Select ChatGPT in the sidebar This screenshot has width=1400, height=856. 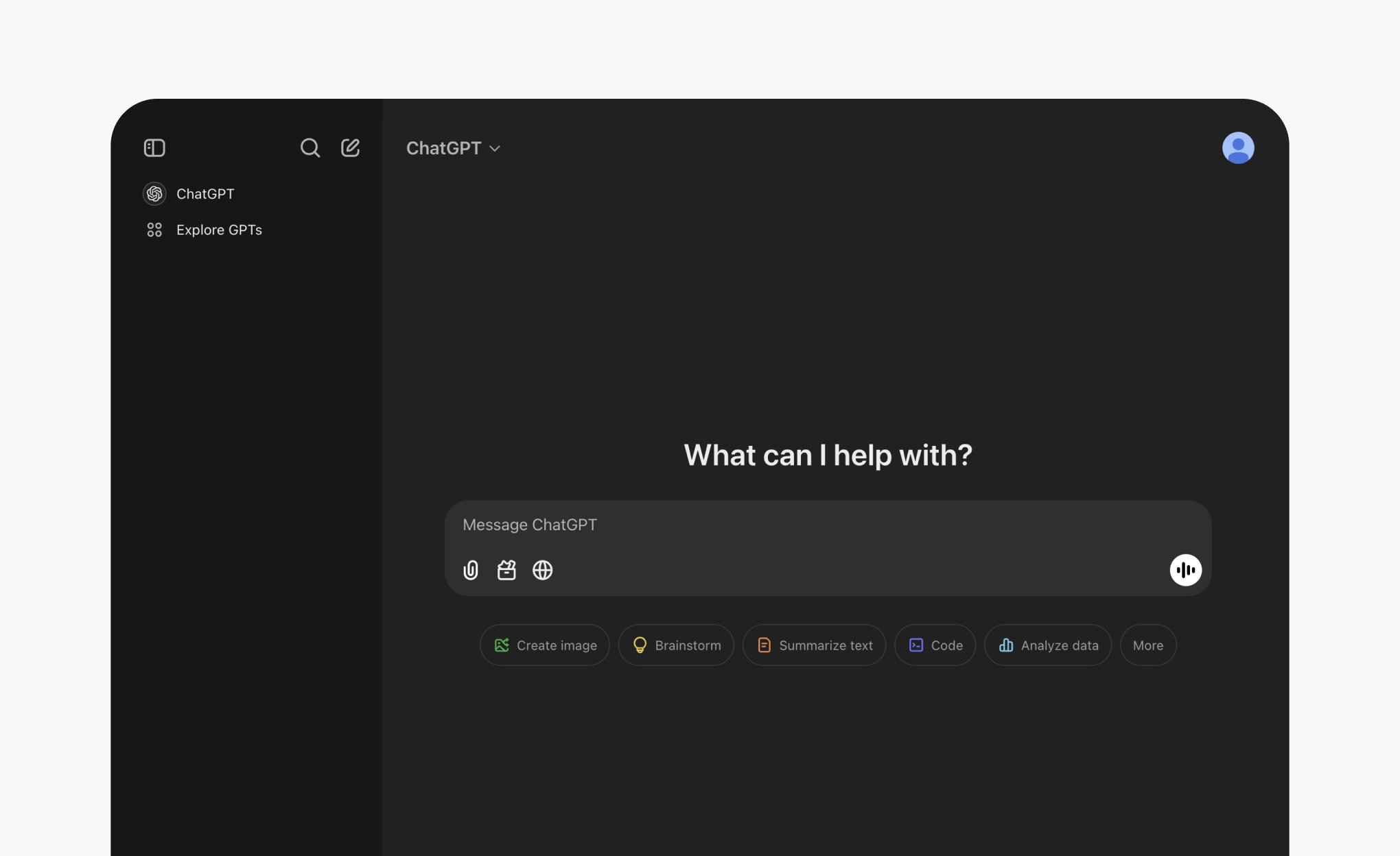coord(205,194)
